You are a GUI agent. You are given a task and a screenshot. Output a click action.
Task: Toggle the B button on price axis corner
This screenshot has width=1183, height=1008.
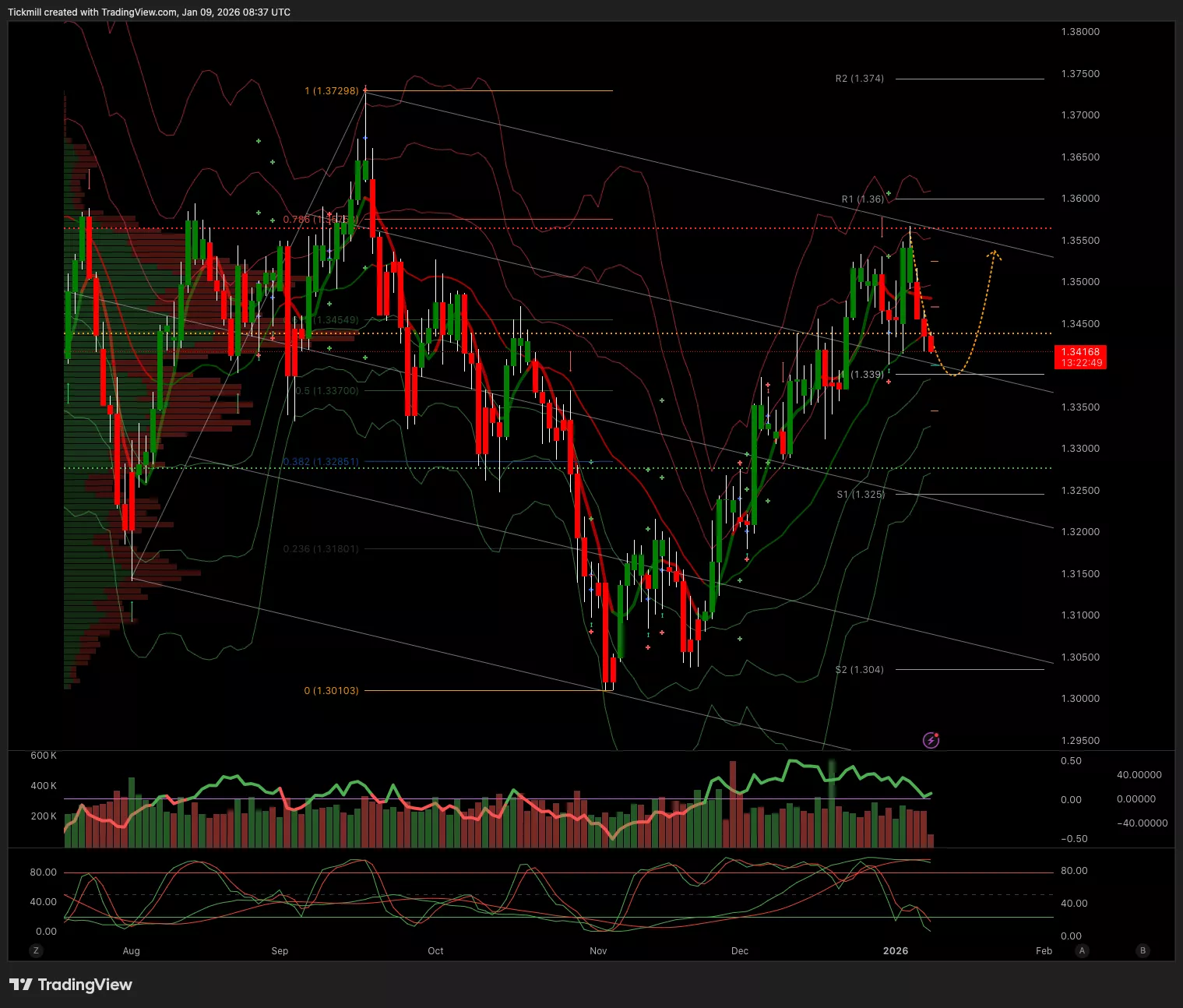tap(1143, 950)
